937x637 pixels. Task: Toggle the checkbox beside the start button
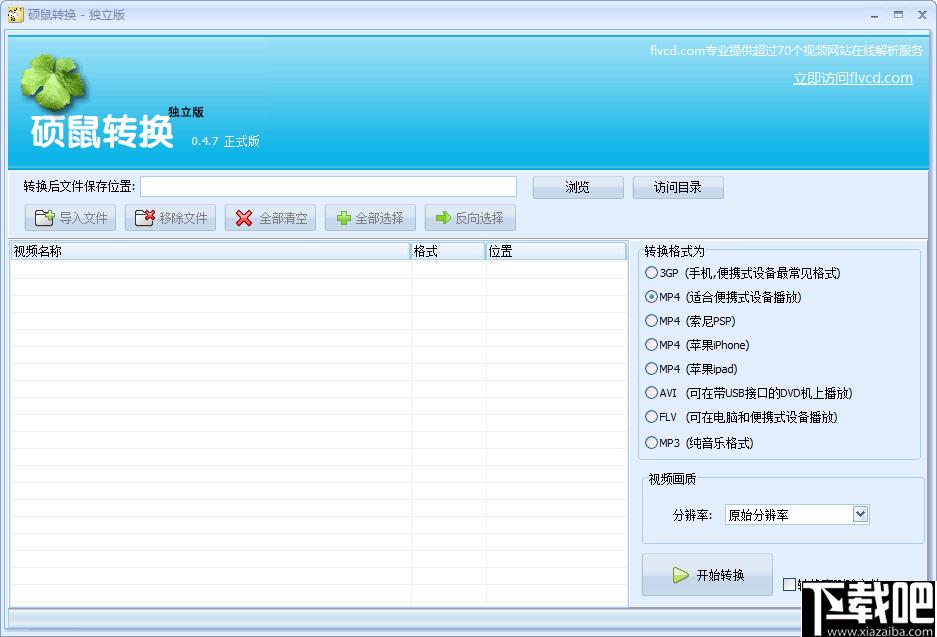(789, 584)
